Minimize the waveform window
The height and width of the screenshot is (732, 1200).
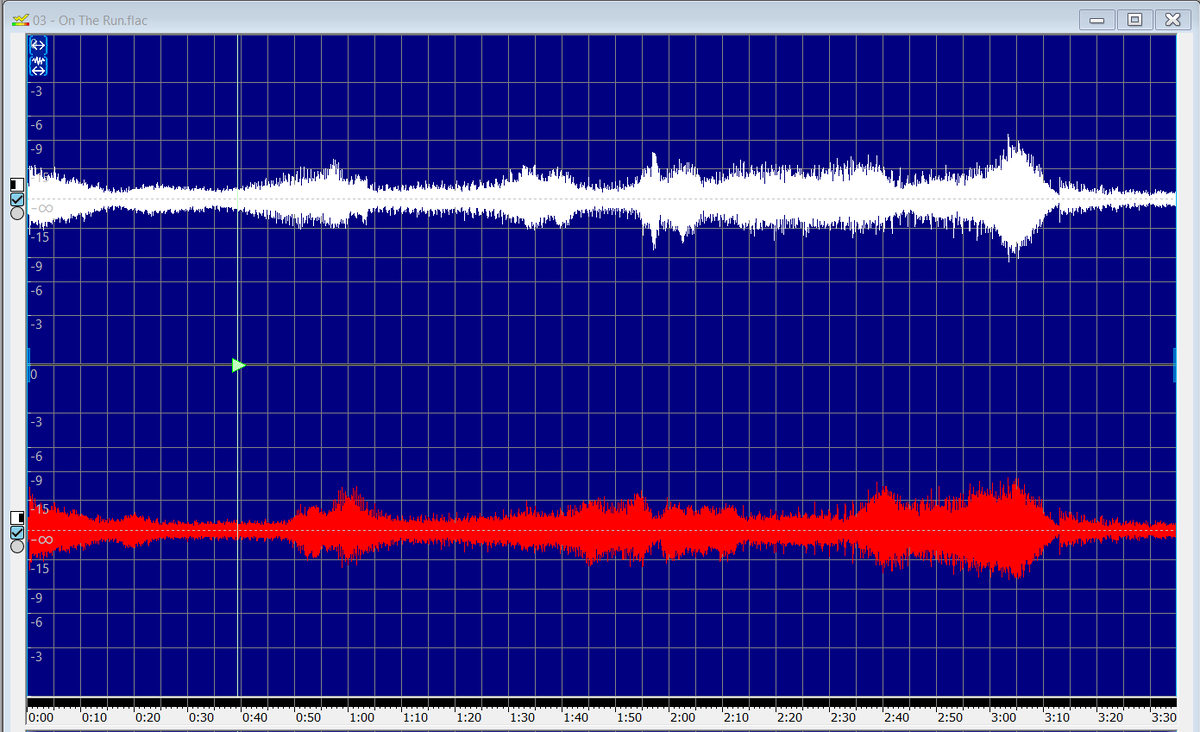tap(1099, 20)
